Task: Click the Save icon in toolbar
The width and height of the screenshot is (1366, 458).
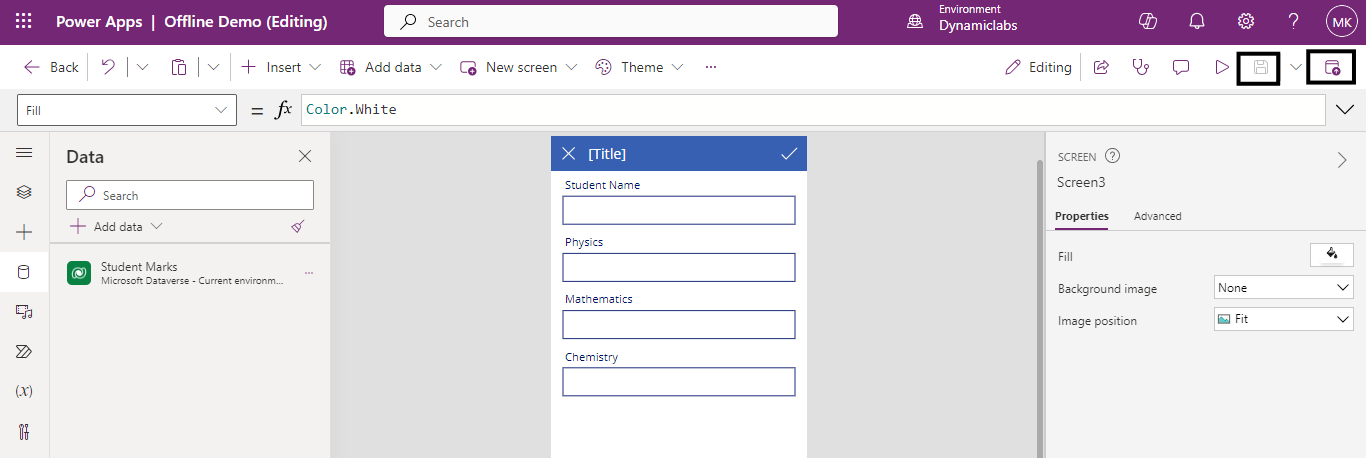Action: [1261, 67]
